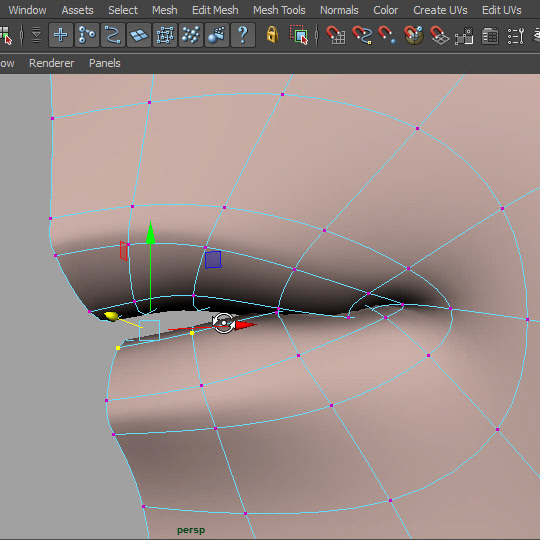Open the Edit Mesh menu
Image resolution: width=540 pixels, height=540 pixels.
tap(215, 10)
